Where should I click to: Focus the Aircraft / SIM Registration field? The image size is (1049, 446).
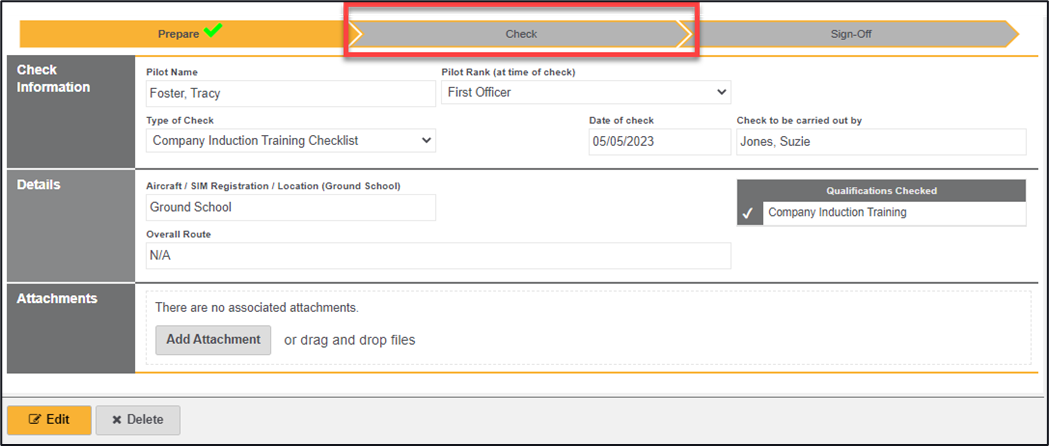click(290, 207)
